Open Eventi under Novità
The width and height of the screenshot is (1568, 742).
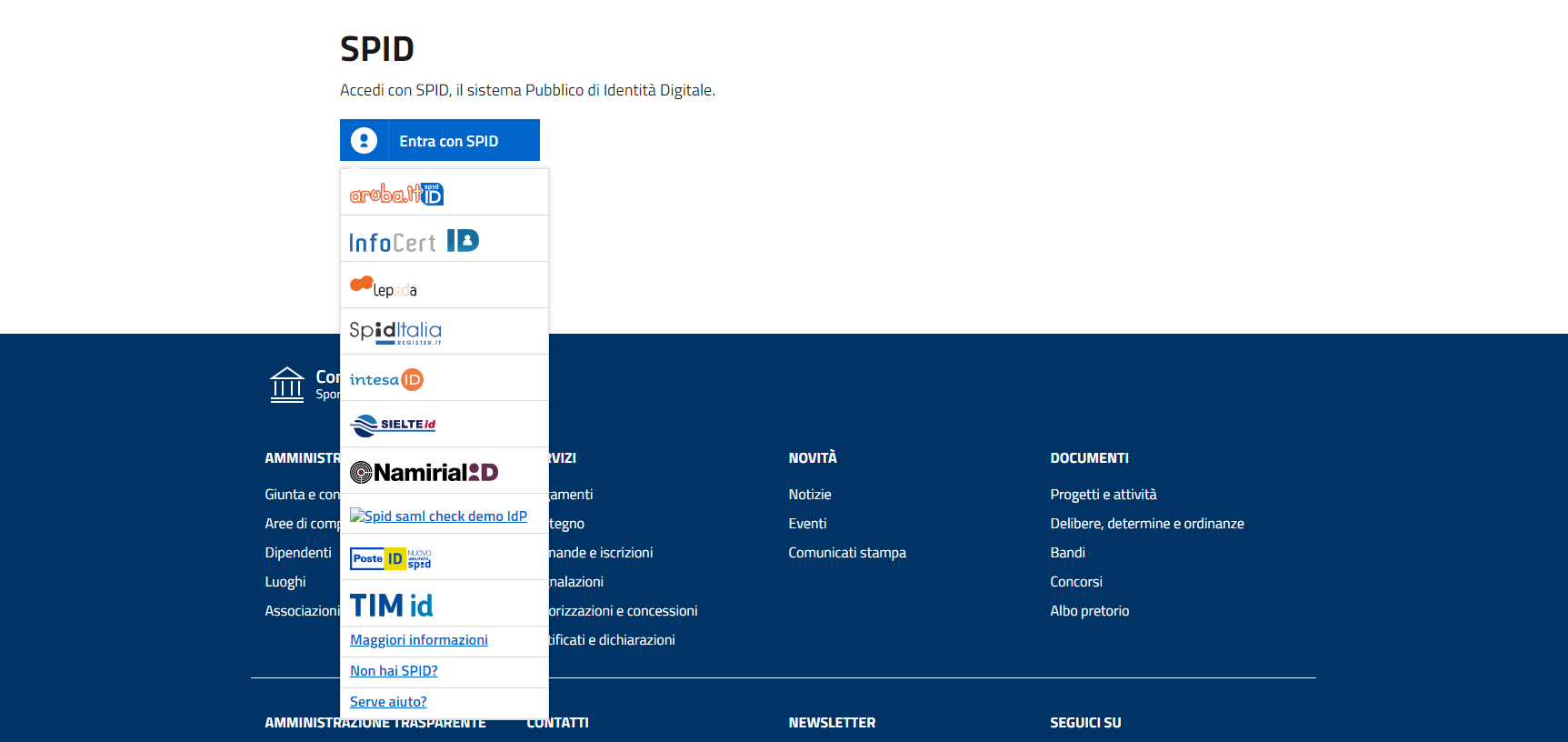(807, 524)
